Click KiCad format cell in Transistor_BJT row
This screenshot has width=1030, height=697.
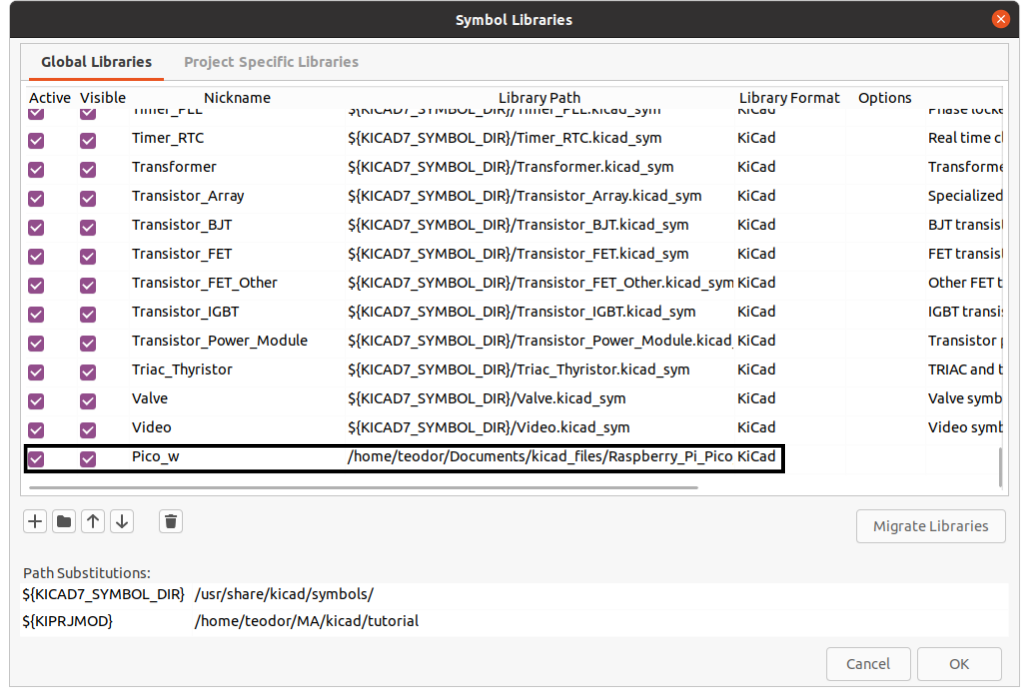coord(789,225)
